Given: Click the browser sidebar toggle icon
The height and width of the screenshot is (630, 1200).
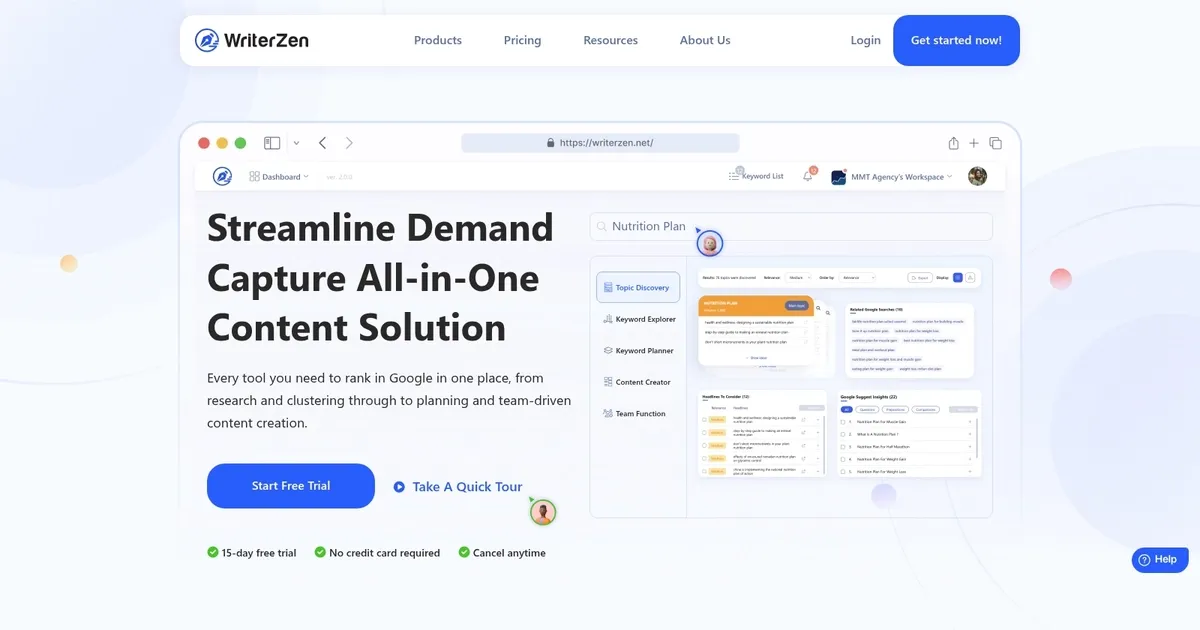Looking at the screenshot, I should 272,143.
